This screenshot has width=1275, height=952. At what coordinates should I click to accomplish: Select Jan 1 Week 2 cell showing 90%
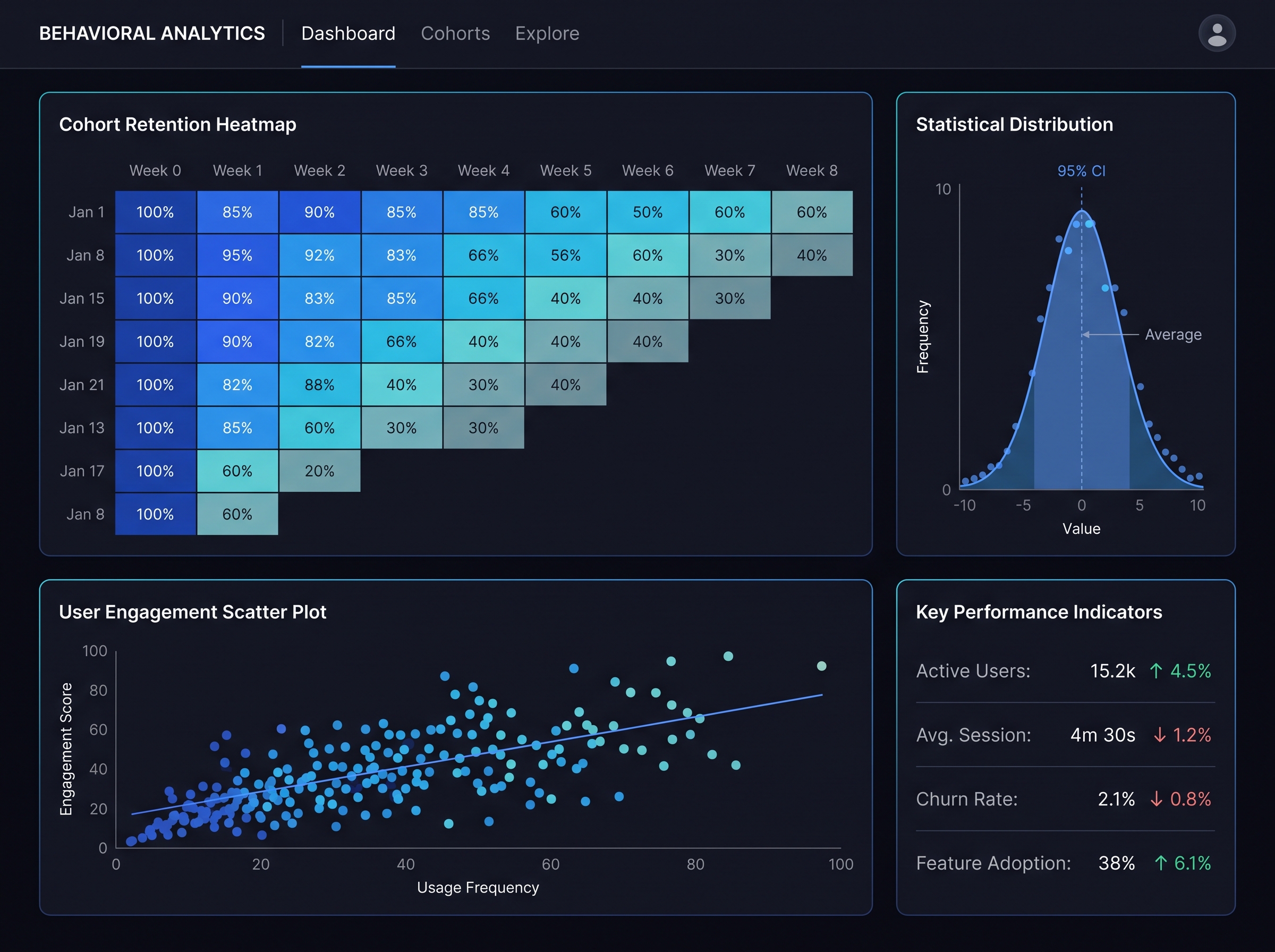pos(320,212)
